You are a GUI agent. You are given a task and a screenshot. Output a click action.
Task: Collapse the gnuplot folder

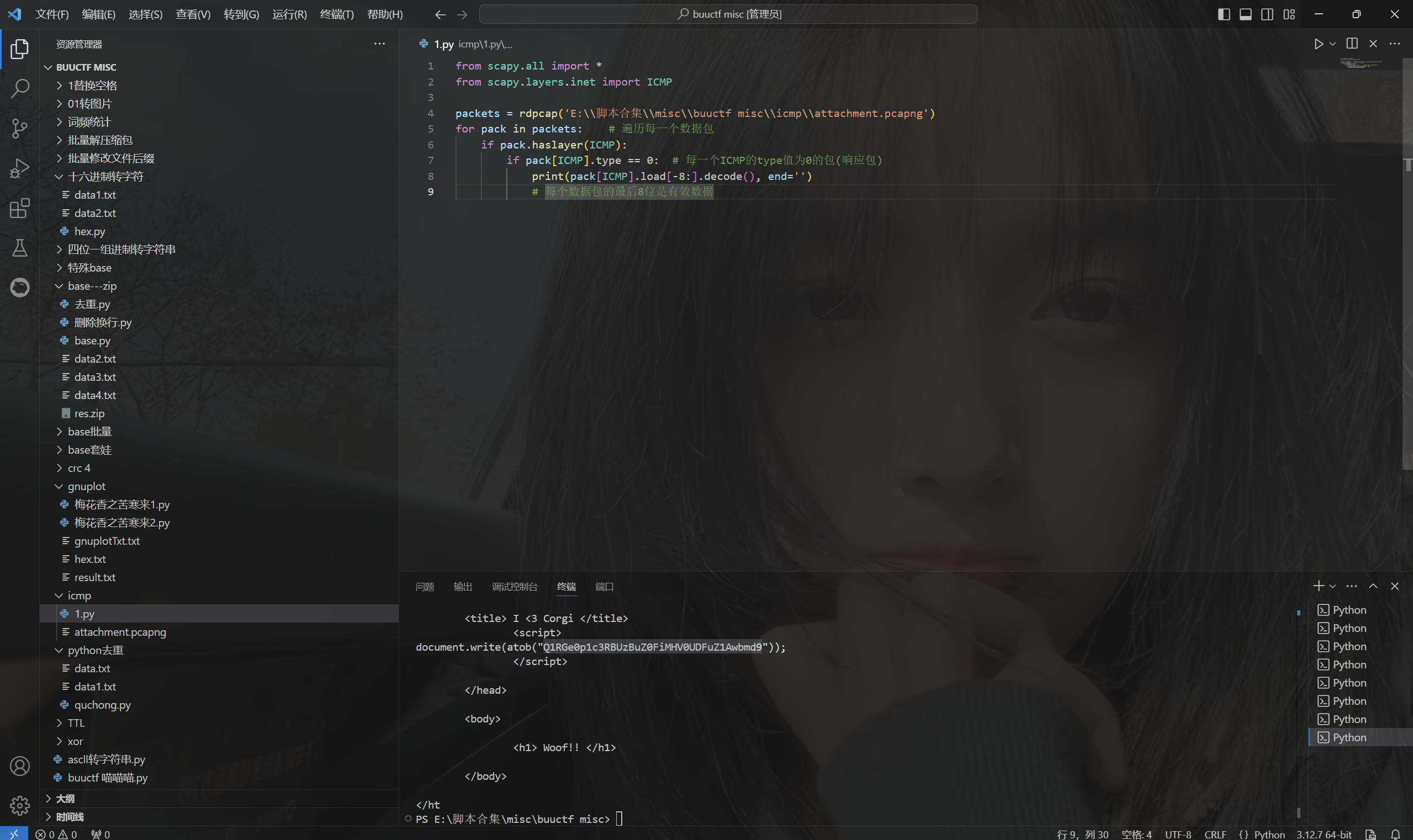click(x=219, y=486)
